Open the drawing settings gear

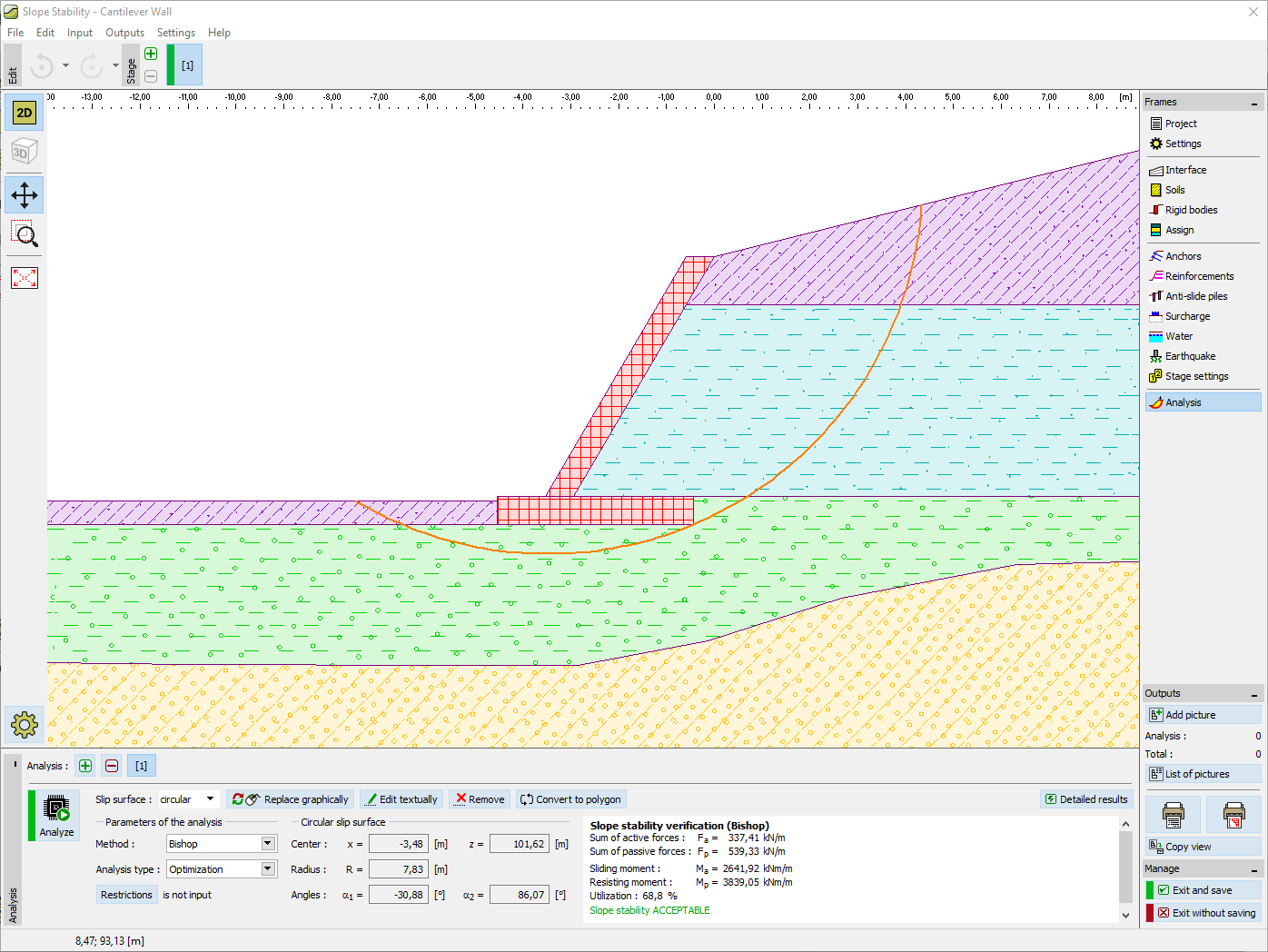click(24, 724)
